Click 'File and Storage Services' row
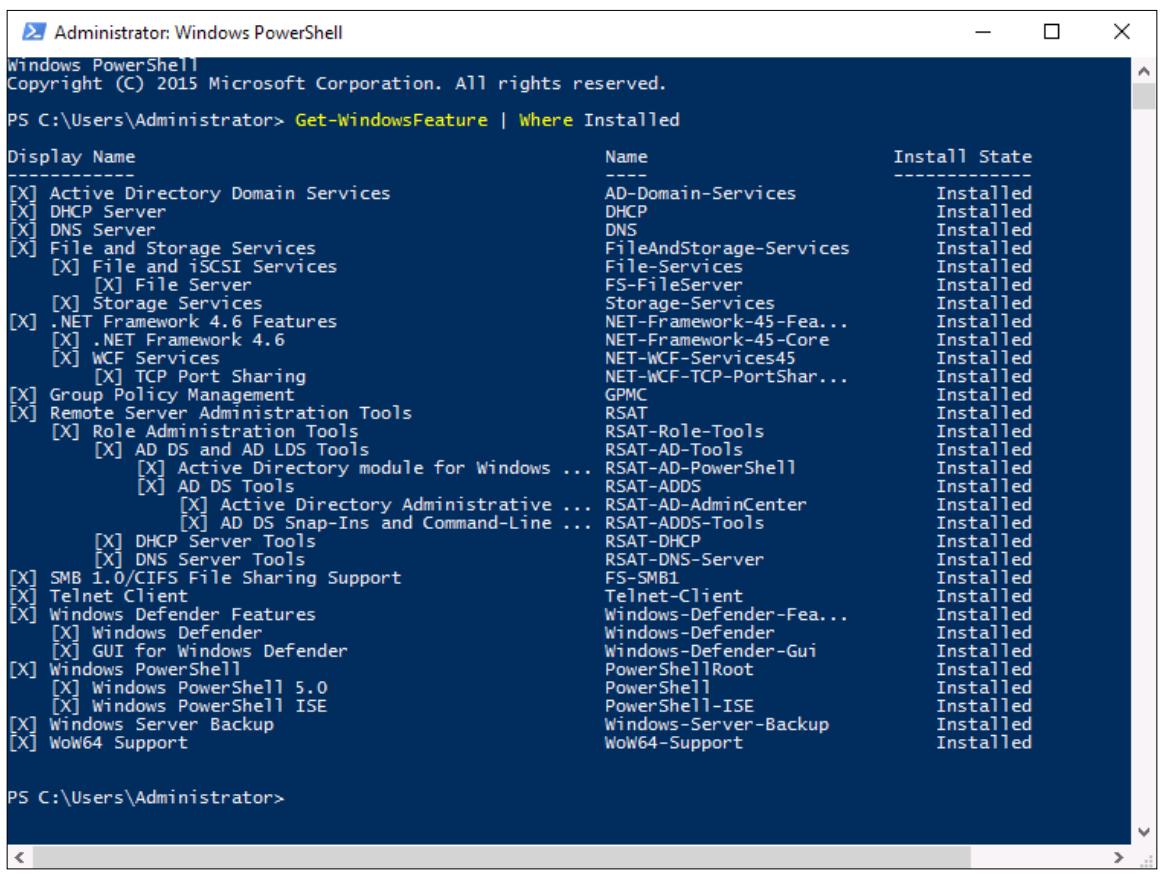This screenshot has width=1164, height=878. [x=520, y=249]
